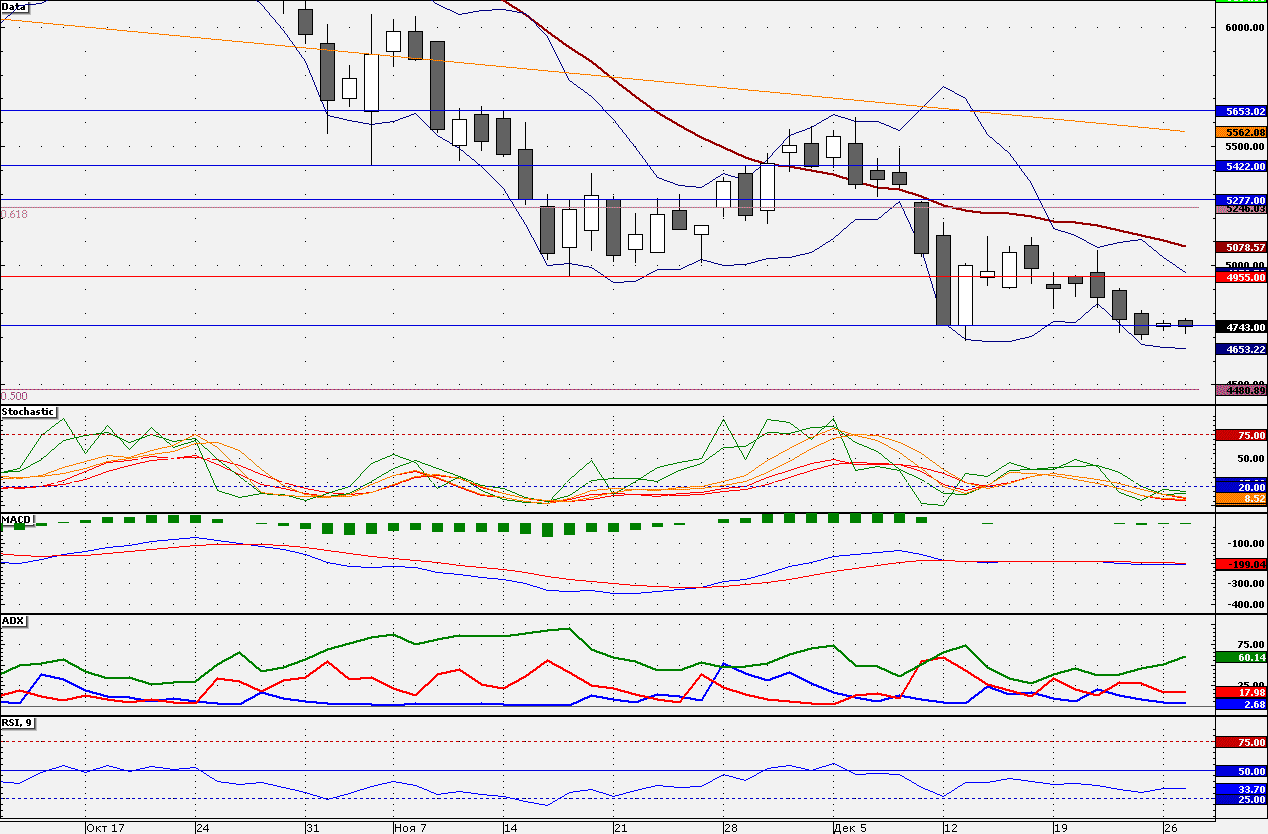Click the black 4743.00 current price tag
This screenshot has height=834, width=1268.
click(1240, 327)
